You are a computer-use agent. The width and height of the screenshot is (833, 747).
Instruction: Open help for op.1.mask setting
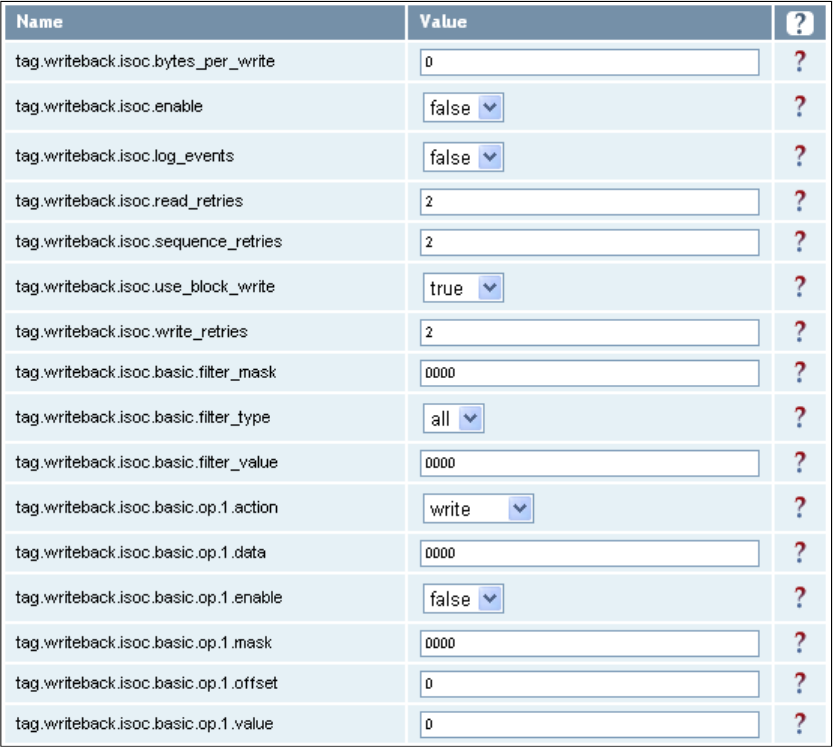(800, 643)
